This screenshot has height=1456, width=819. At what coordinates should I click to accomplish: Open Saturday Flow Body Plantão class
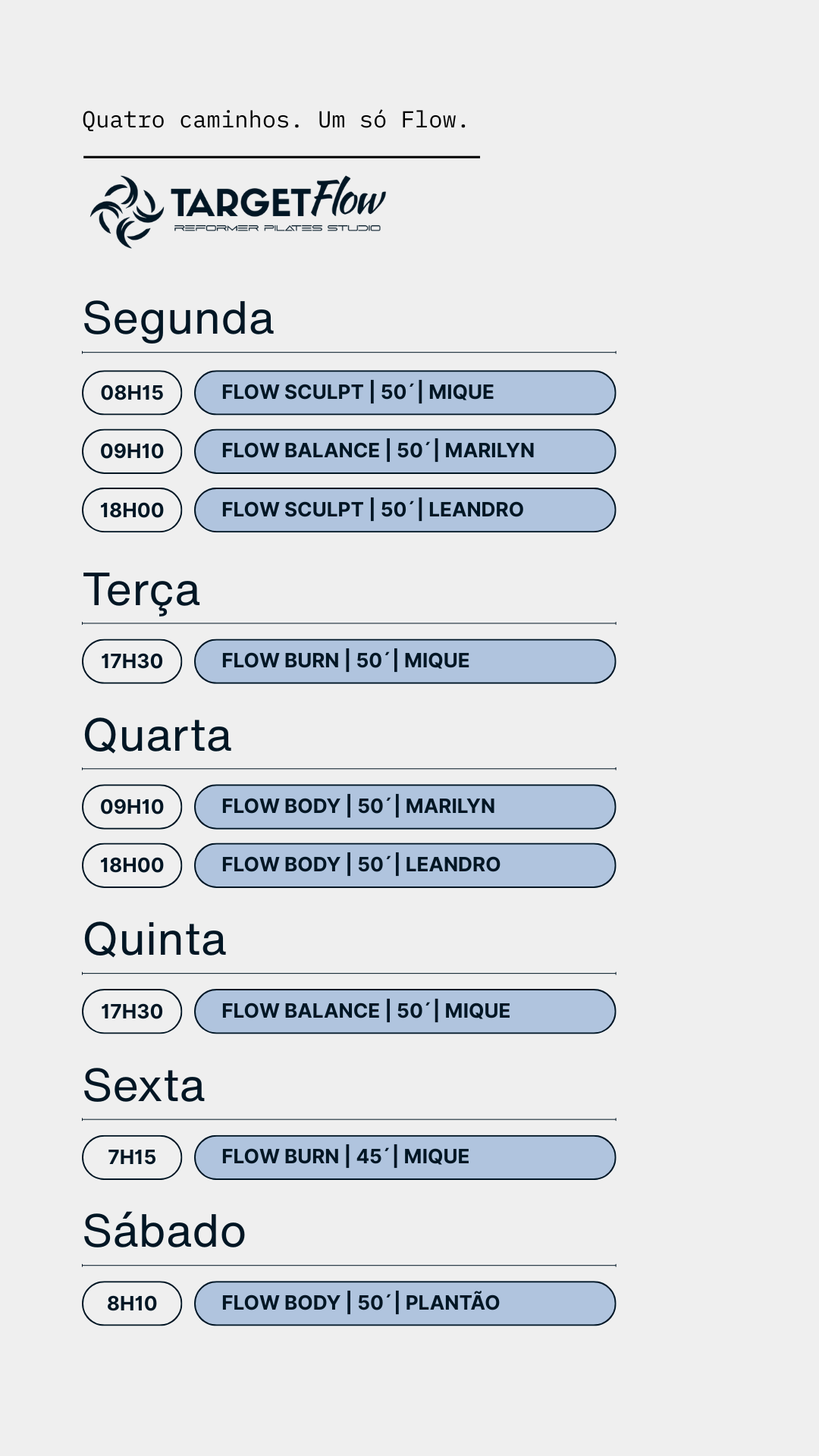click(x=404, y=1304)
